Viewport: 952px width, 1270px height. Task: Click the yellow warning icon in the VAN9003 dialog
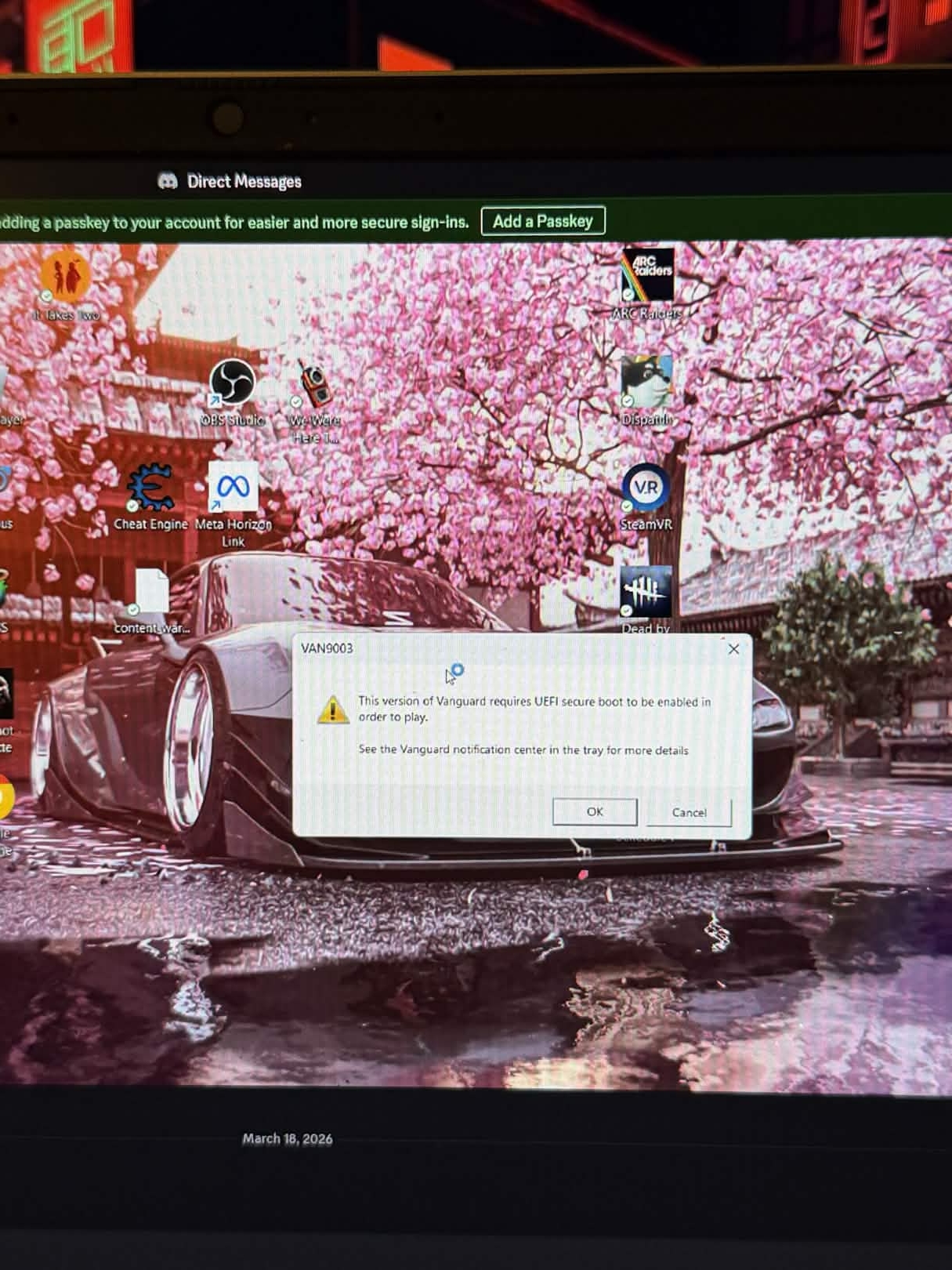tap(333, 709)
